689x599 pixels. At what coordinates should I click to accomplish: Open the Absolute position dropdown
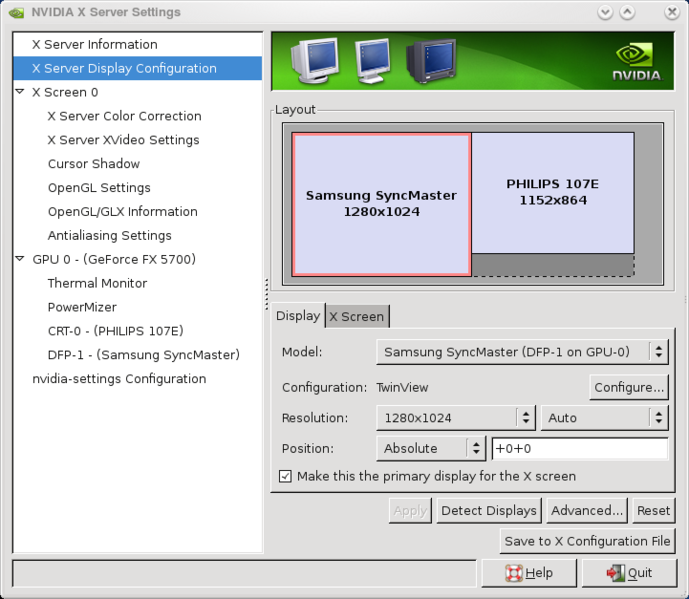431,449
